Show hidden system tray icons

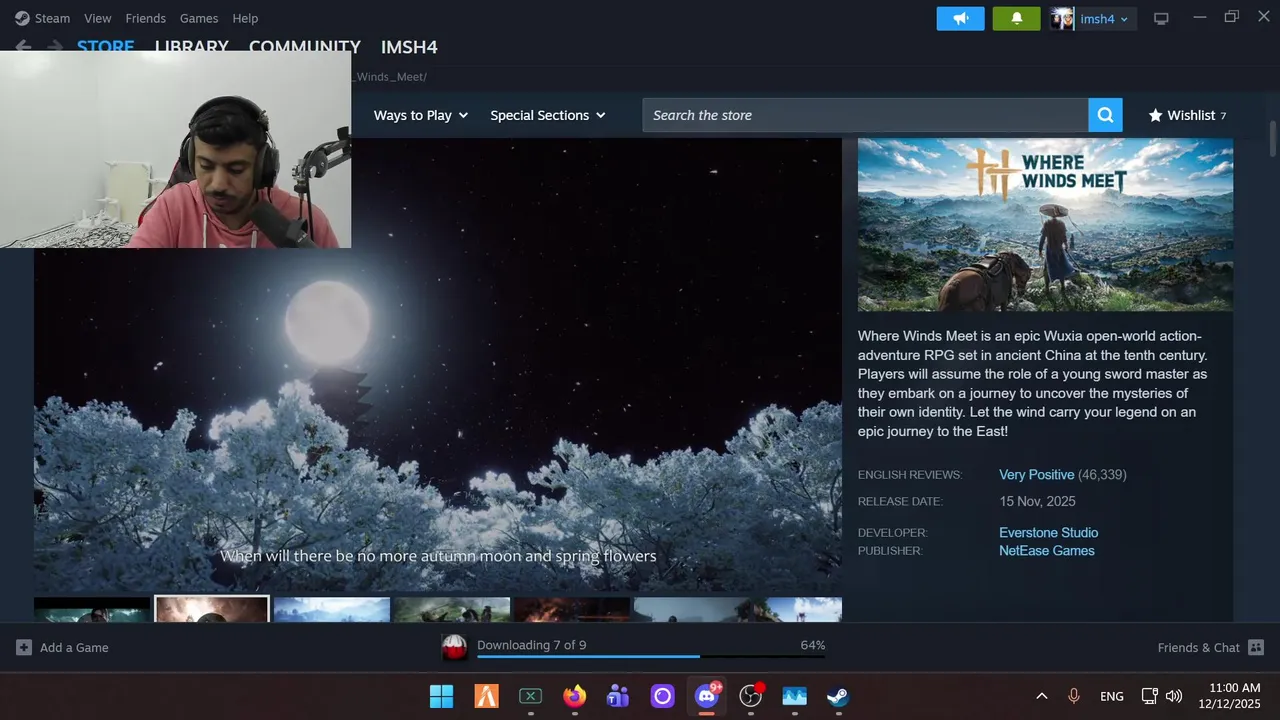1041,696
